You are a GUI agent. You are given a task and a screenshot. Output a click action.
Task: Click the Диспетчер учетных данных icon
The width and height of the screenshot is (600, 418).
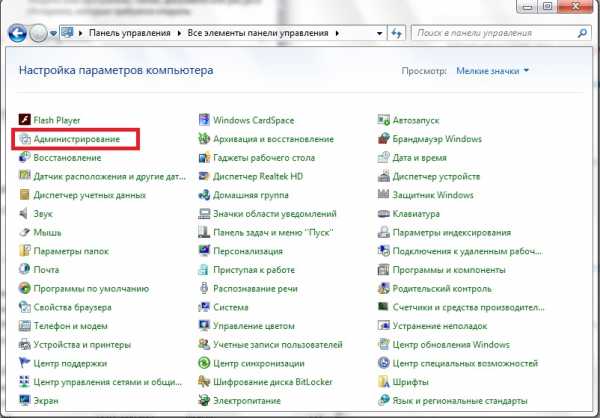point(24,195)
